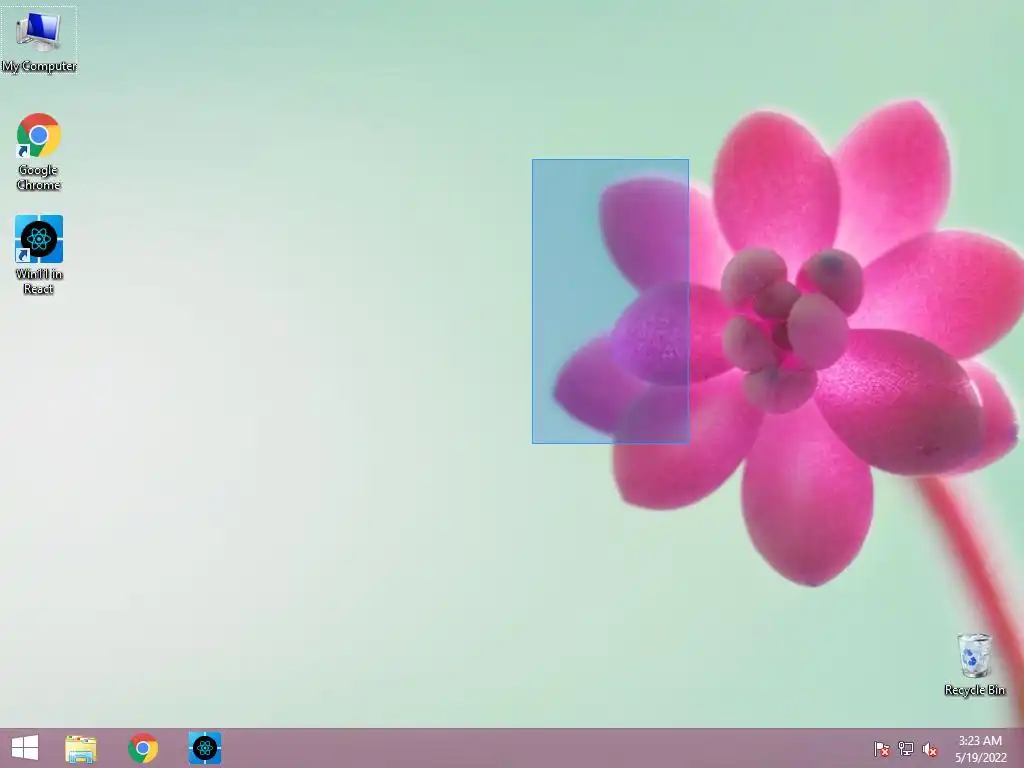
Task: Select the Recycle Bin desktop icon
Action: point(974,664)
